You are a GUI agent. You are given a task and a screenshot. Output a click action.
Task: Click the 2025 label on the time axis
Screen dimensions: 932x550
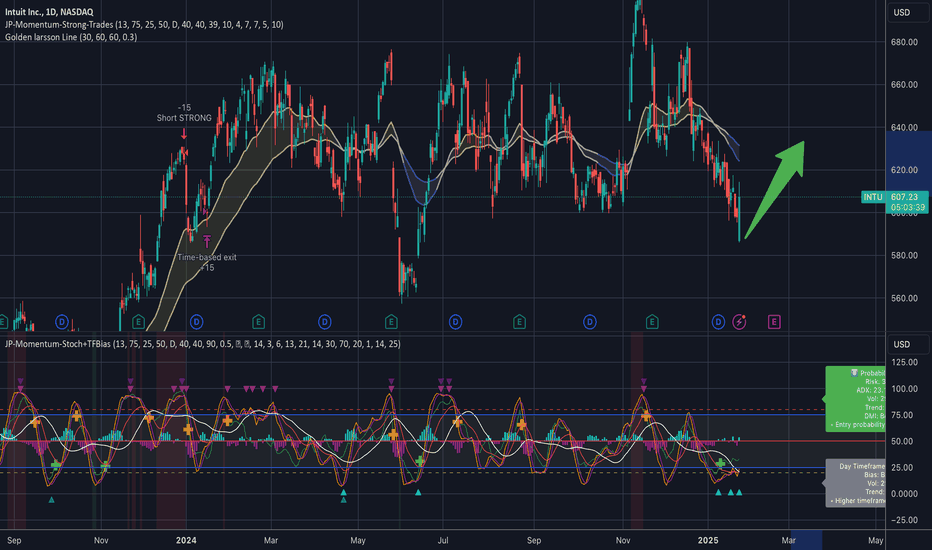(x=708, y=540)
